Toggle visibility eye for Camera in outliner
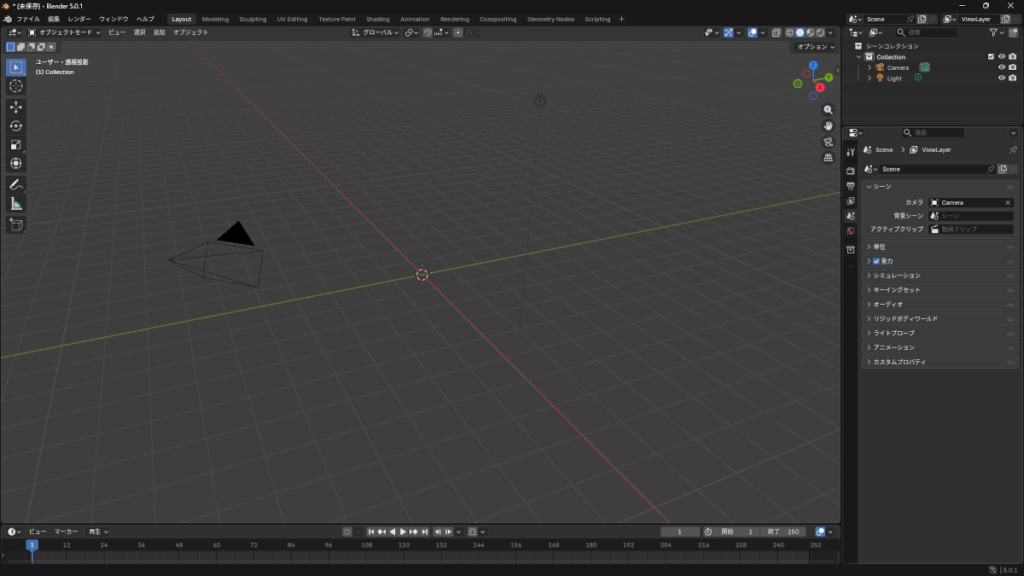Viewport: 1024px width, 576px height. (1002, 68)
